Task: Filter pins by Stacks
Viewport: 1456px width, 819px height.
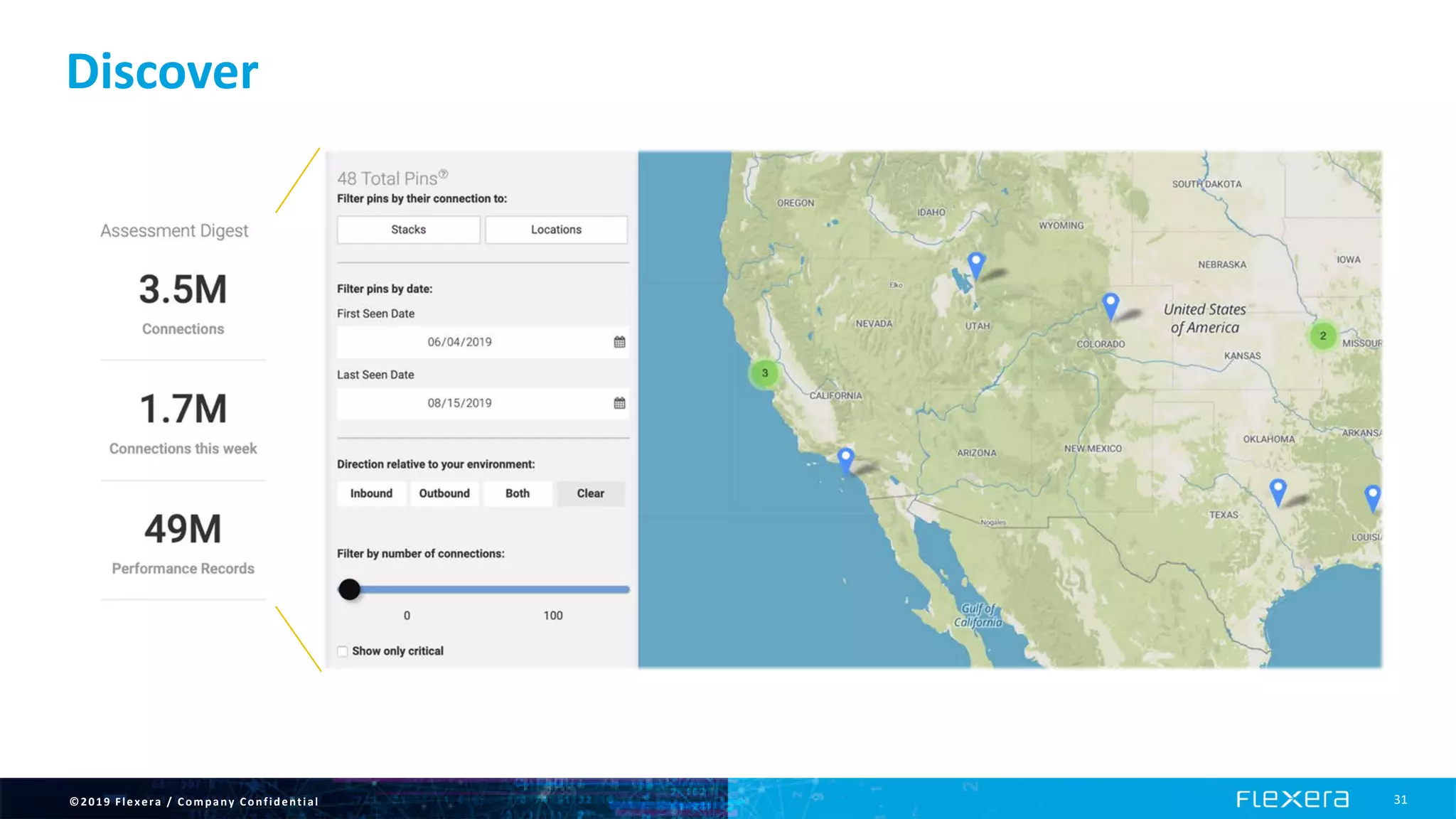Action: click(408, 230)
